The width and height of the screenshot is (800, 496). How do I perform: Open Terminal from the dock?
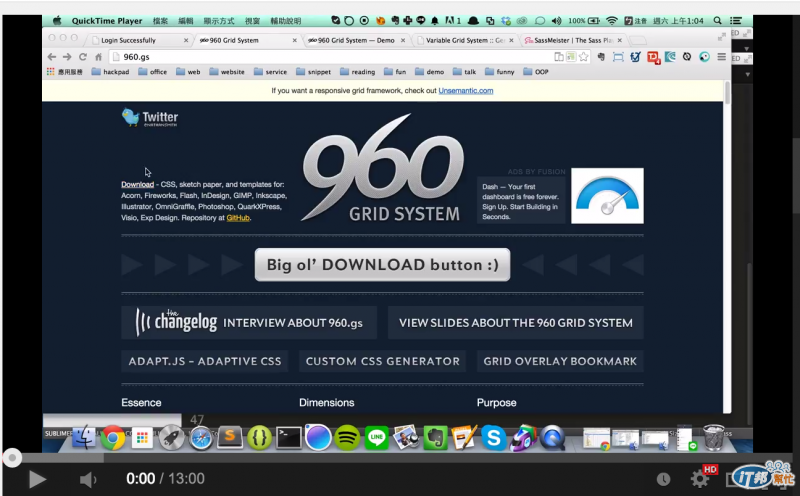[289, 437]
